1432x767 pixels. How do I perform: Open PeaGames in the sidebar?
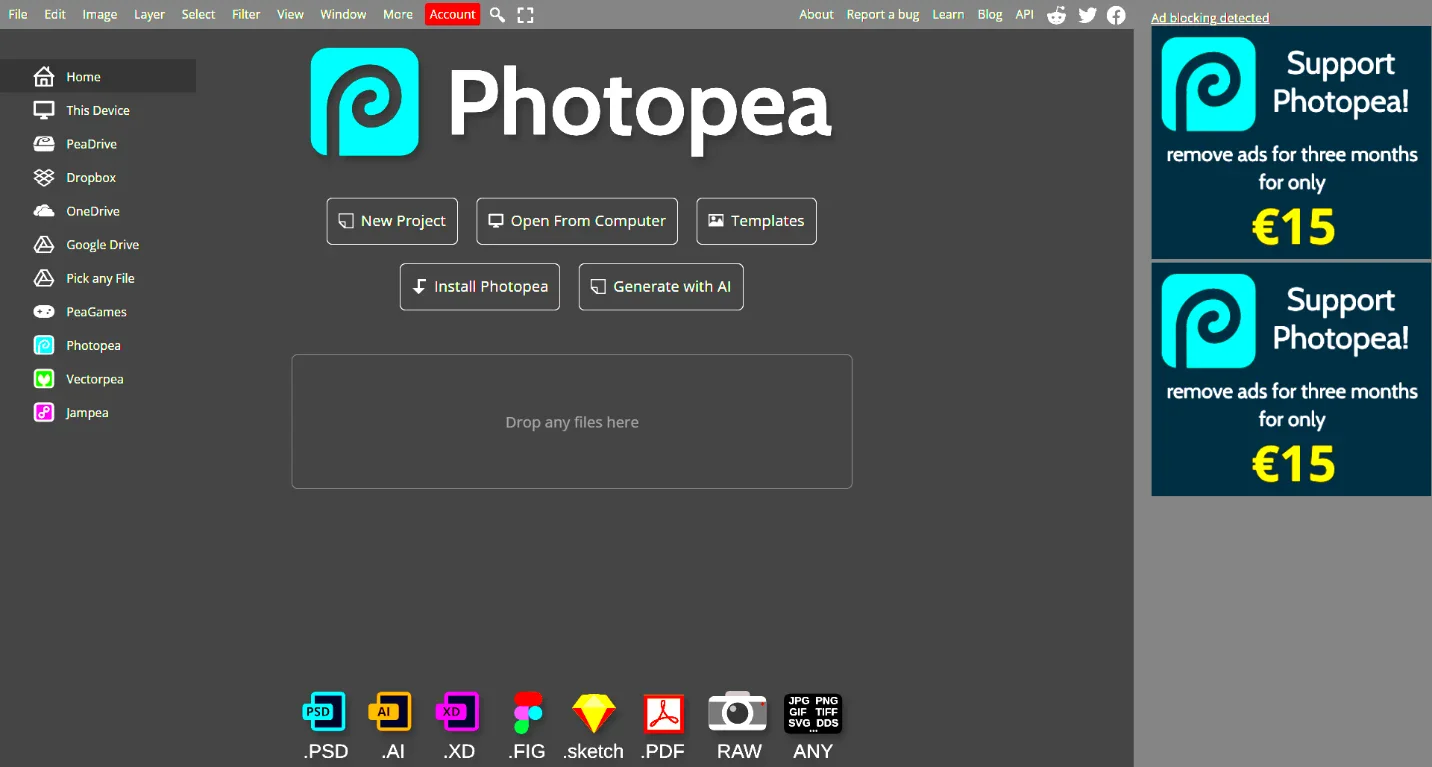[98, 312]
